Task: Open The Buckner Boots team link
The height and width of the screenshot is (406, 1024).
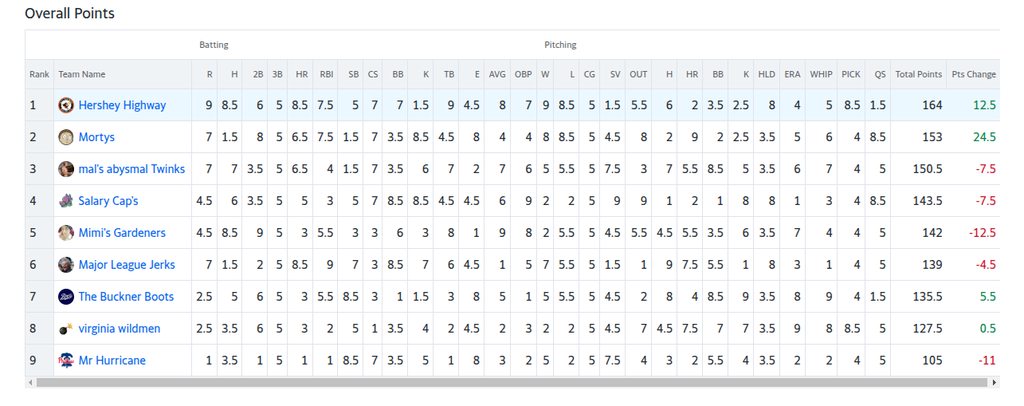Action: [126, 296]
